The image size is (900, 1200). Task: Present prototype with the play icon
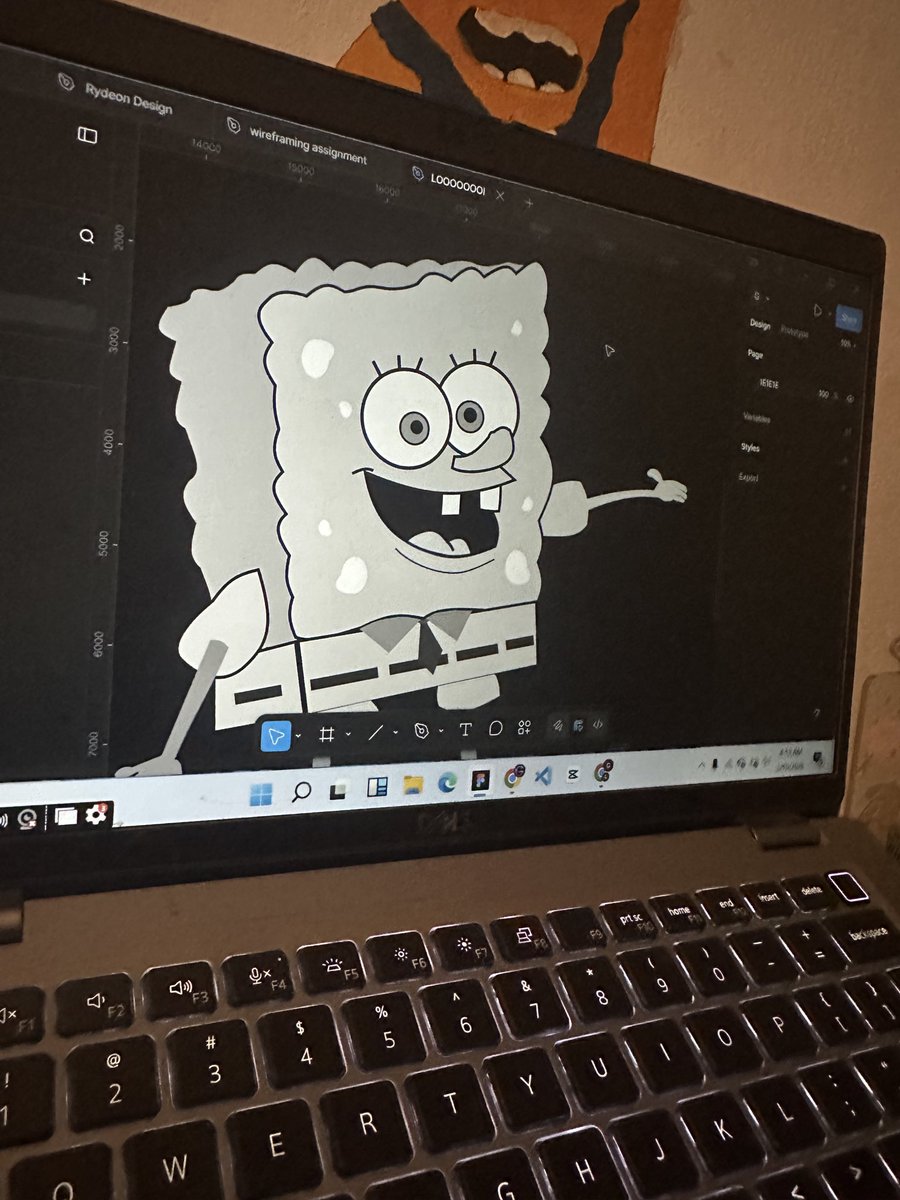(817, 311)
